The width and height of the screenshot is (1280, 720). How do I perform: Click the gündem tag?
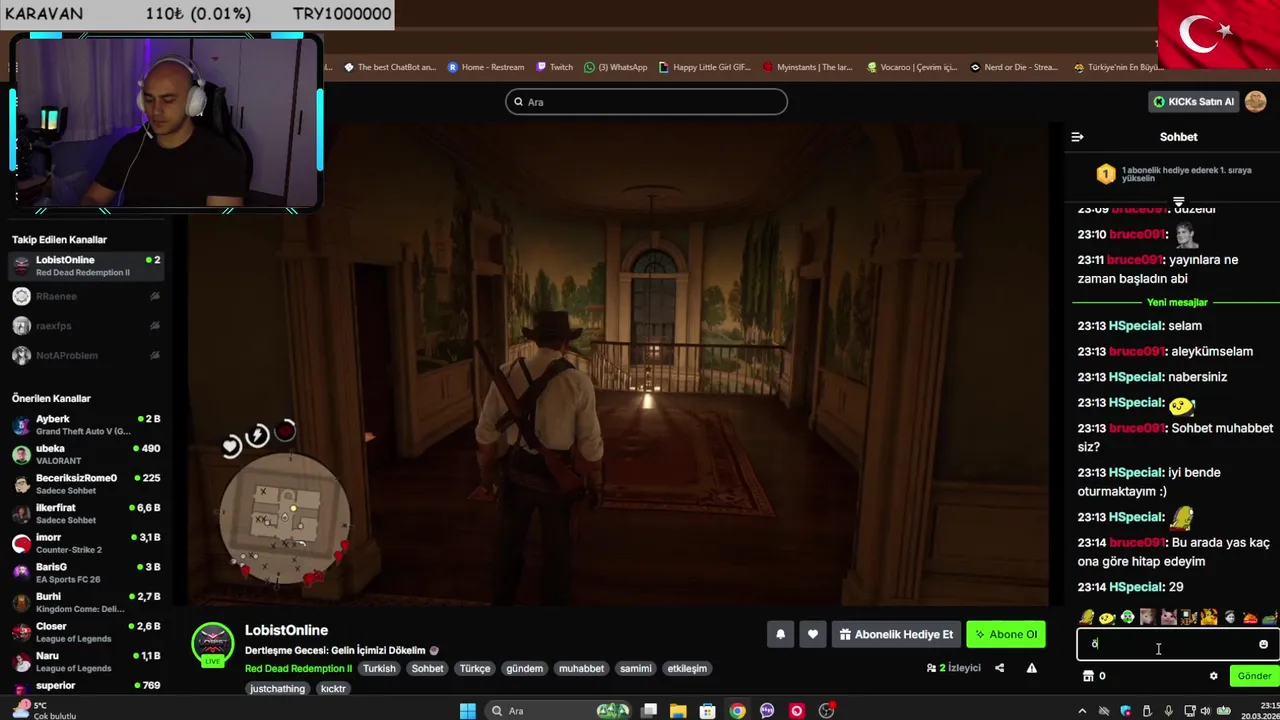tap(524, 668)
